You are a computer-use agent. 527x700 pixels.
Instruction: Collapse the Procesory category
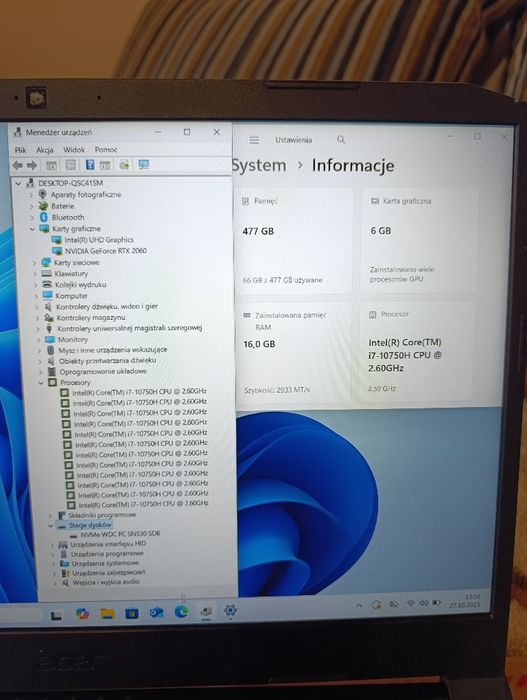tap(41, 383)
